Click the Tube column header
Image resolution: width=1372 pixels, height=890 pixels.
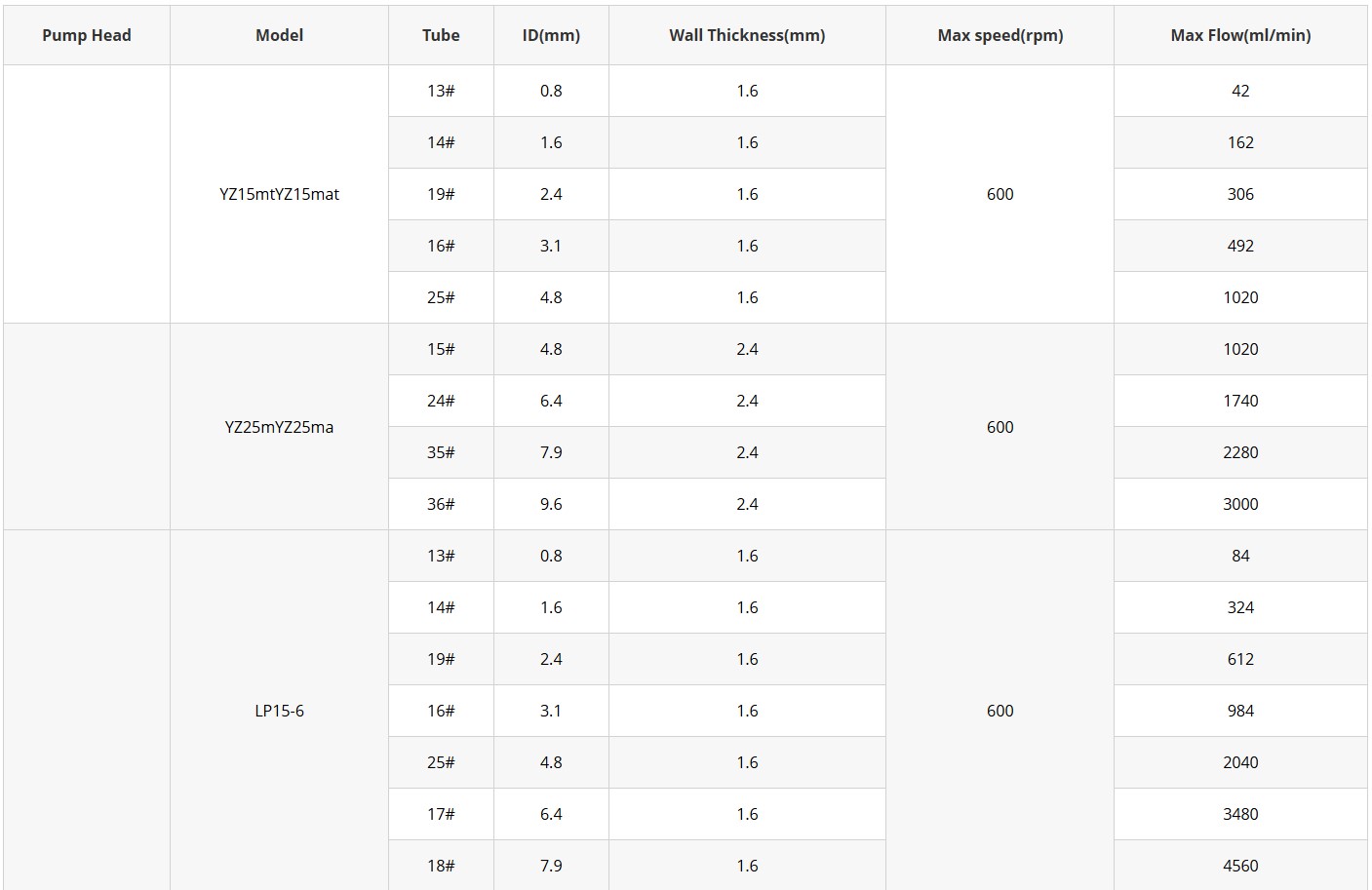coord(441,35)
